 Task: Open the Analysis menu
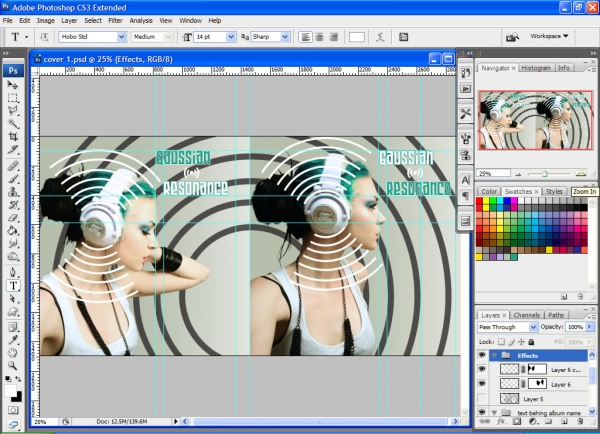coord(141,21)
